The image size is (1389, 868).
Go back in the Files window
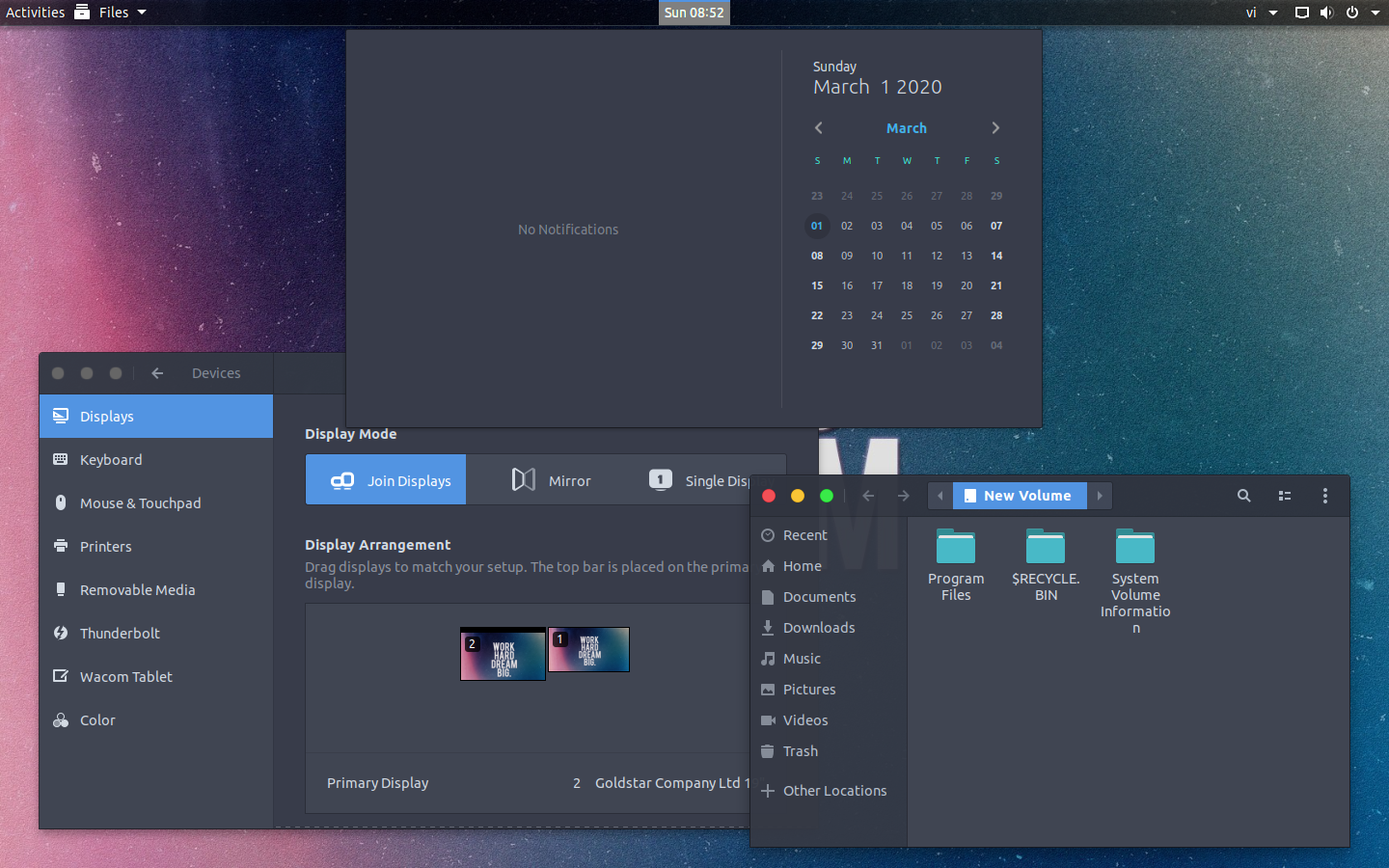[868, 496]
